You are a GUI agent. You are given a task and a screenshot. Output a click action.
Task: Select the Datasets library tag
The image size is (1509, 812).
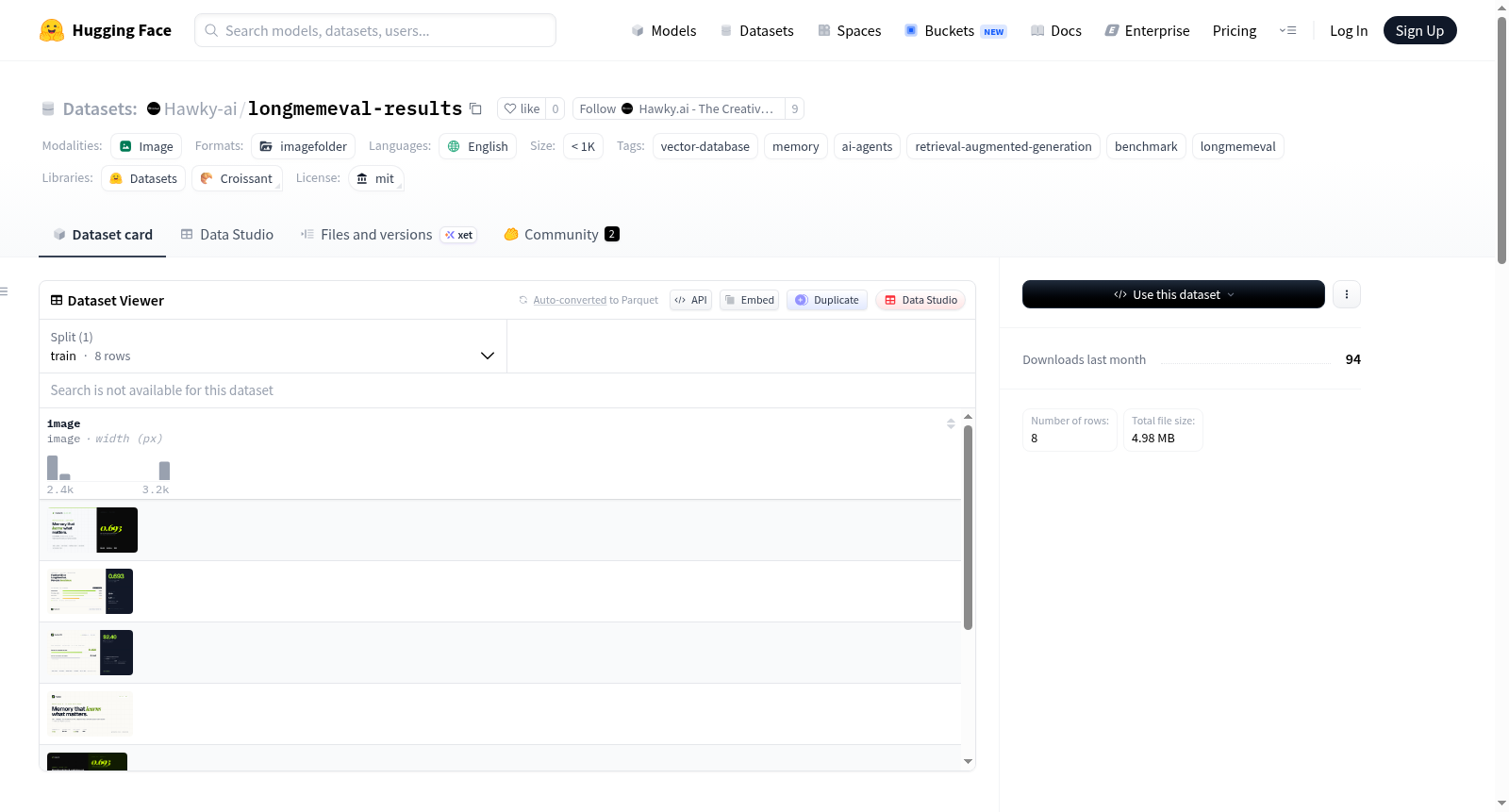pos(143,178)
